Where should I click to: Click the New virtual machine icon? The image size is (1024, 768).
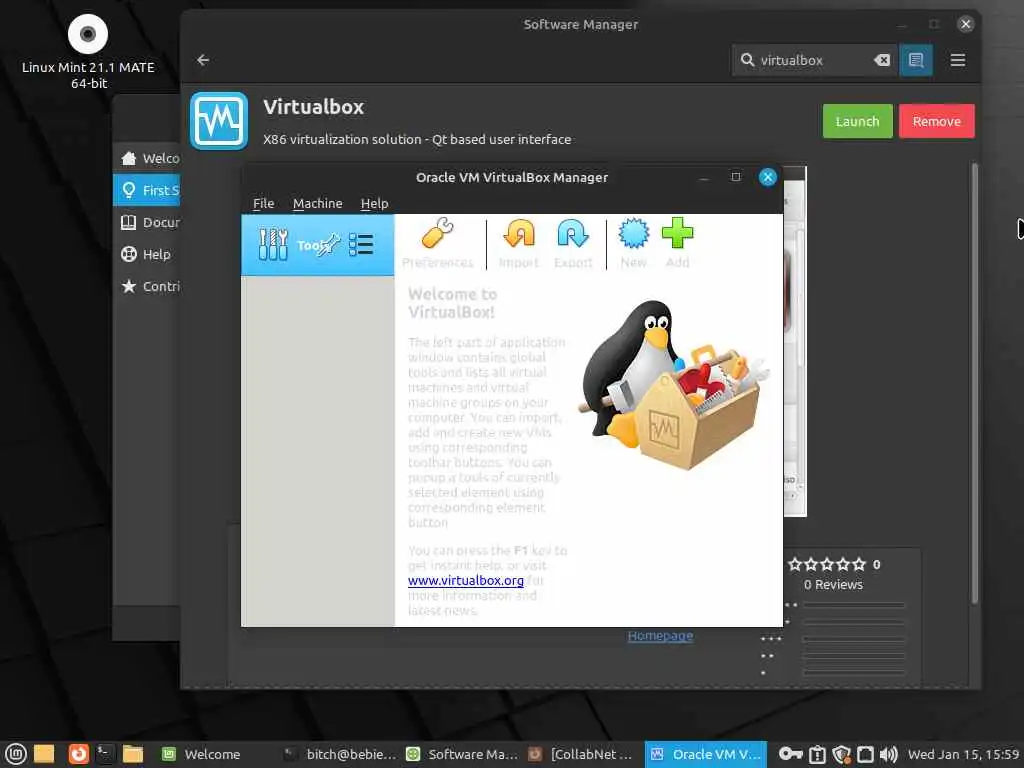pos(633,234)
